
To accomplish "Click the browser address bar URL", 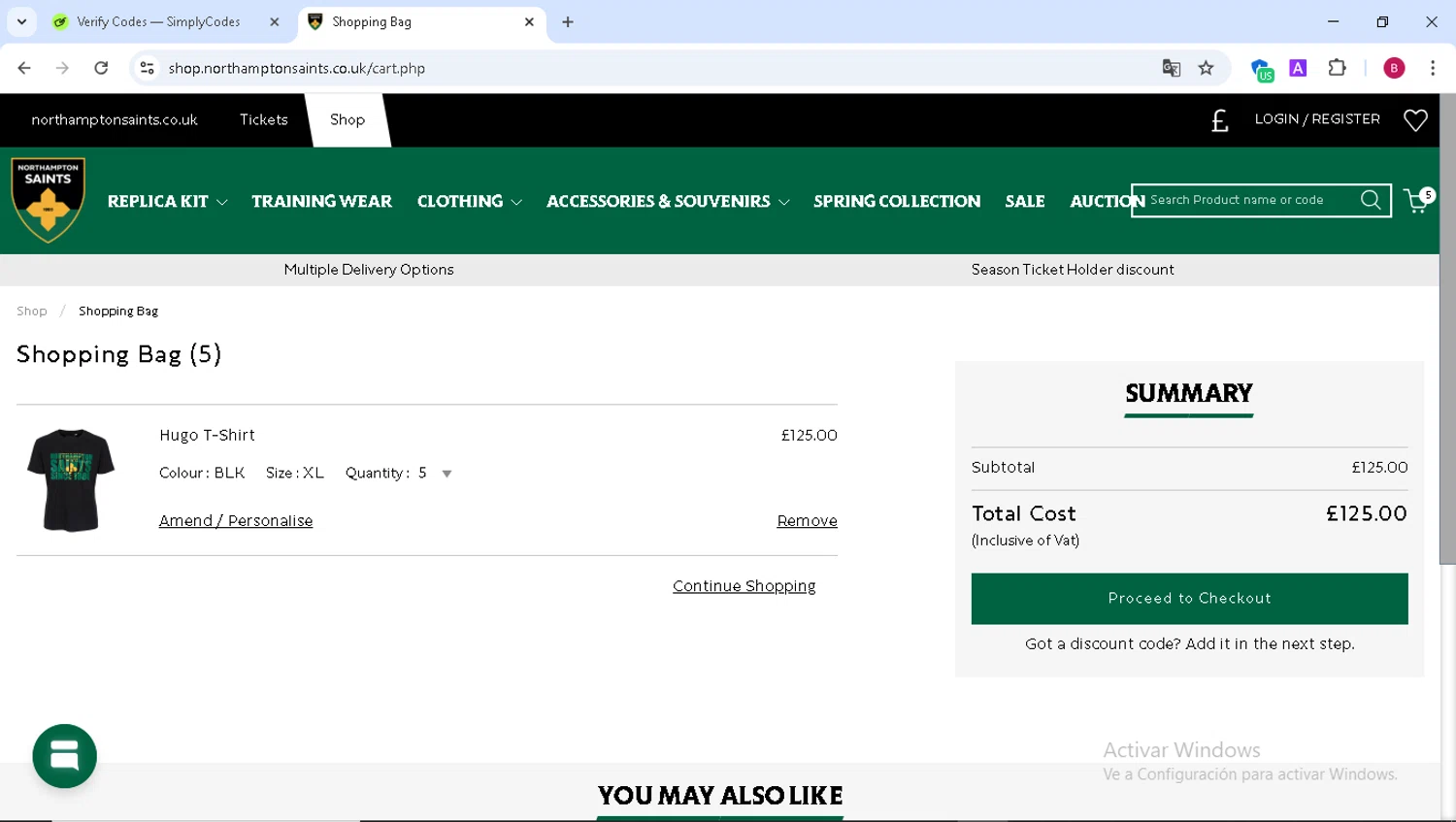I will coord(297,68).
